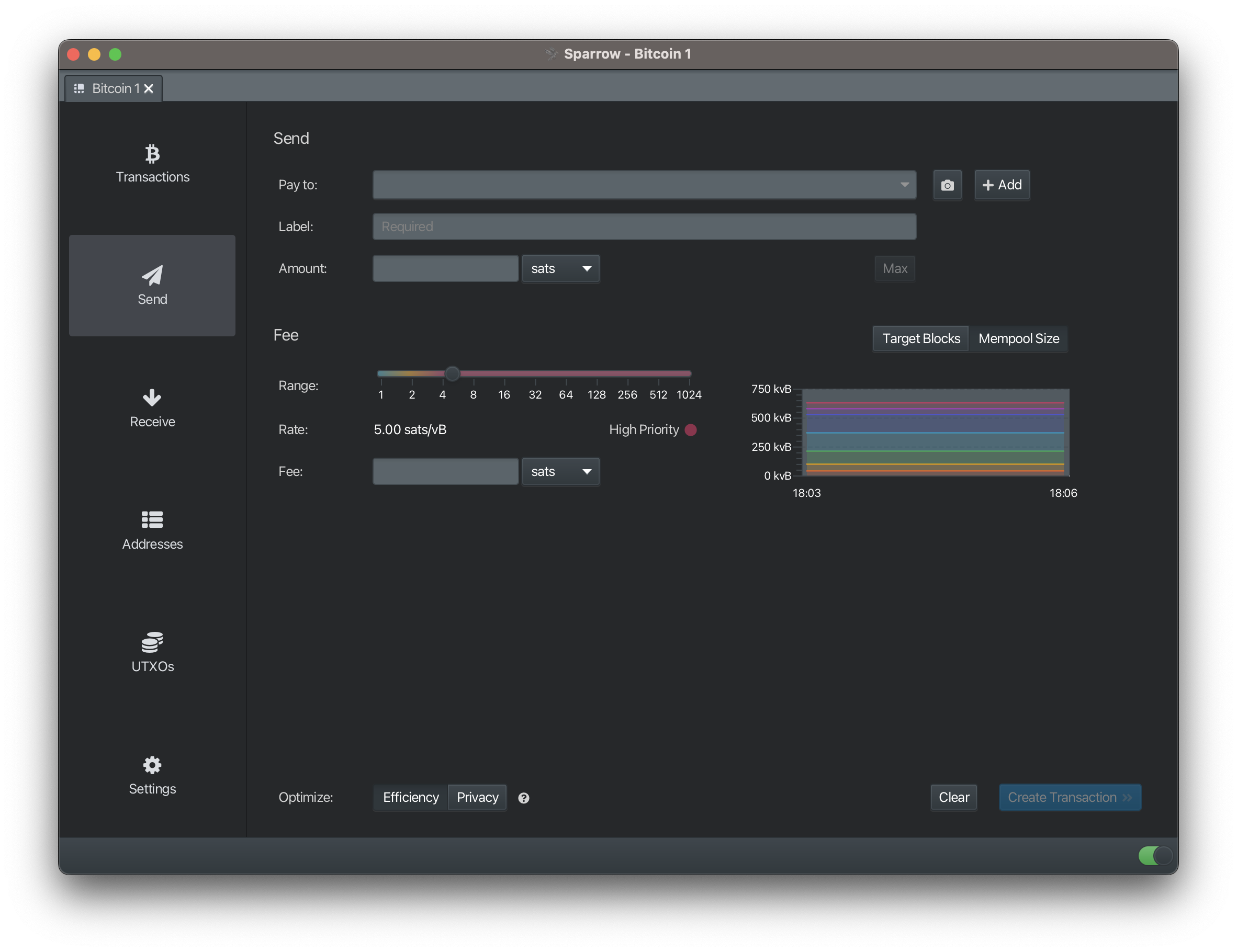This screenshot has height=952, width=1237.
Task: Toggle the server connection switch
Action: click(x=1154, y=856)
